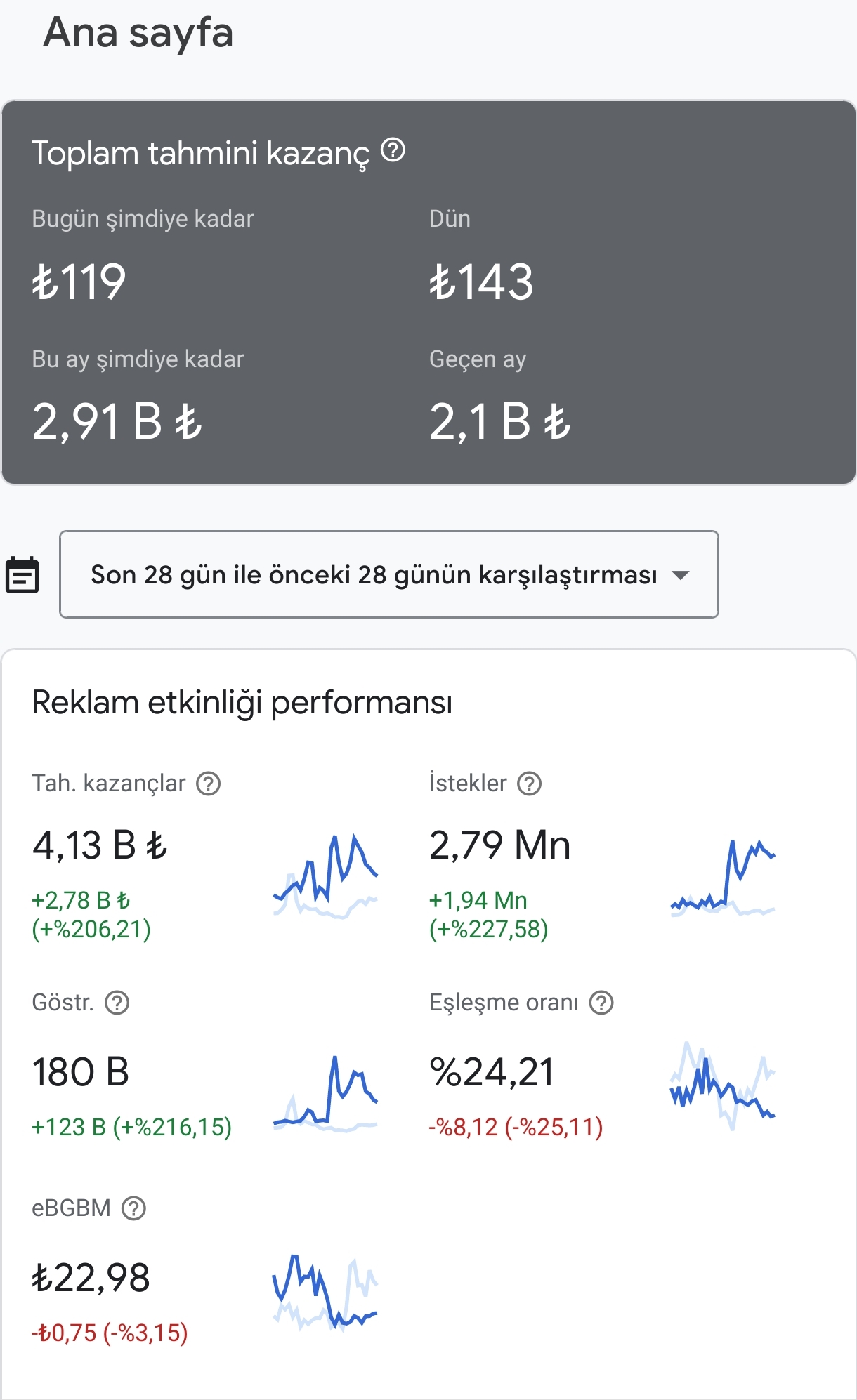The image size is (857, 1400).
Task: Open help icon beside eBGBM
Action: [133, 1208]
